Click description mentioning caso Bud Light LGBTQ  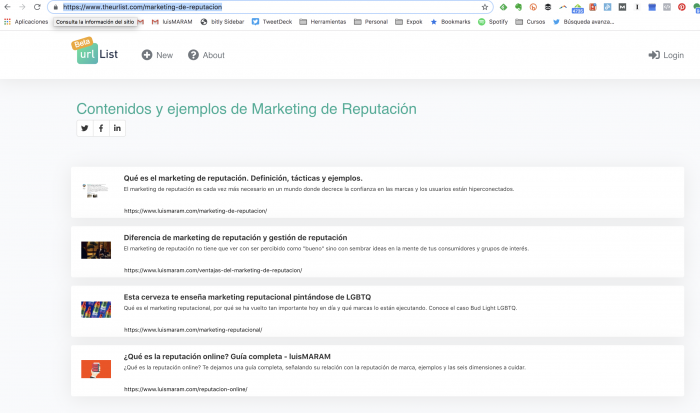click(320, 308)
